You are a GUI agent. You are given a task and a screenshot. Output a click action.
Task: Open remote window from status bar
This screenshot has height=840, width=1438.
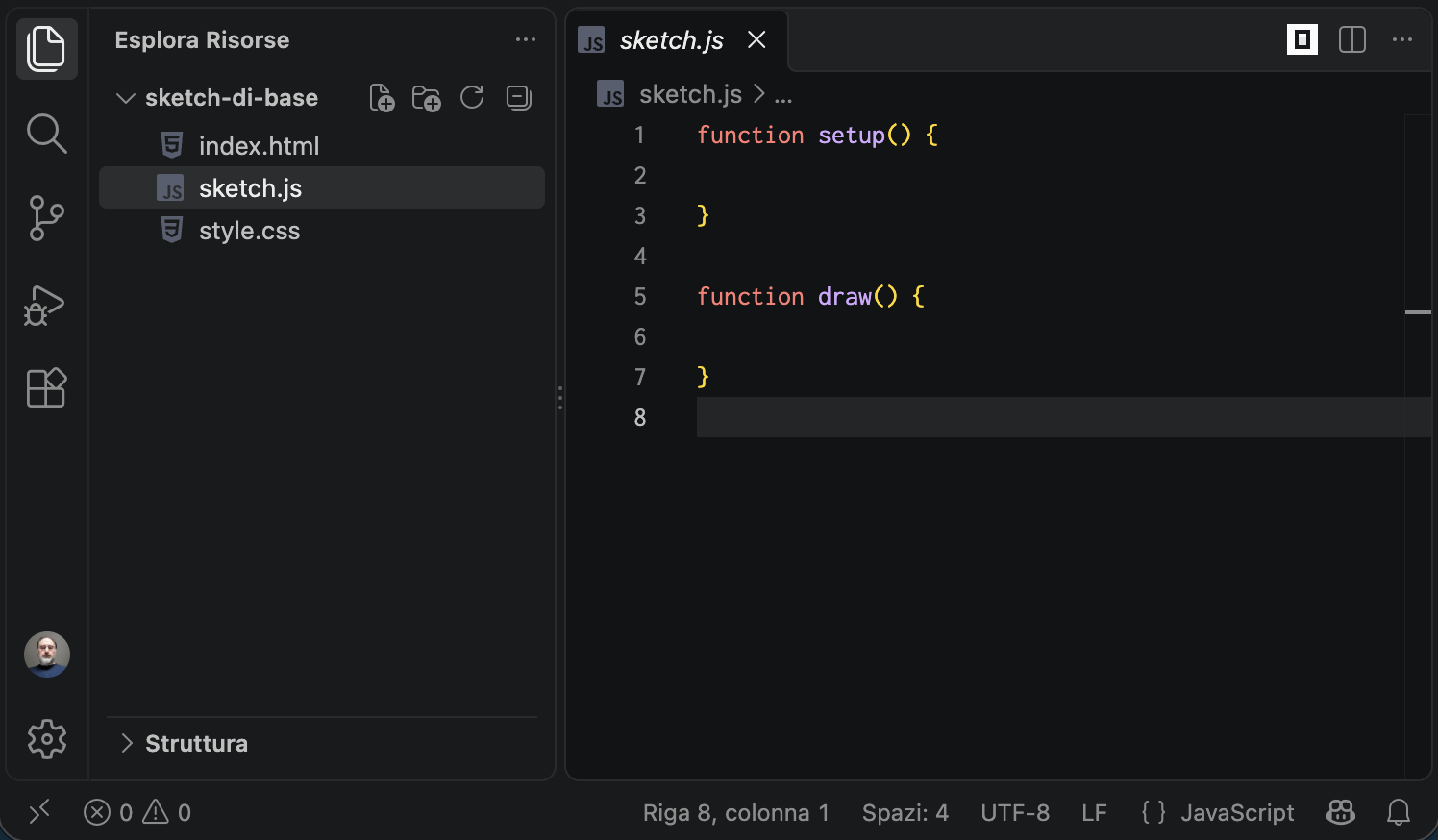coord(39,813)
